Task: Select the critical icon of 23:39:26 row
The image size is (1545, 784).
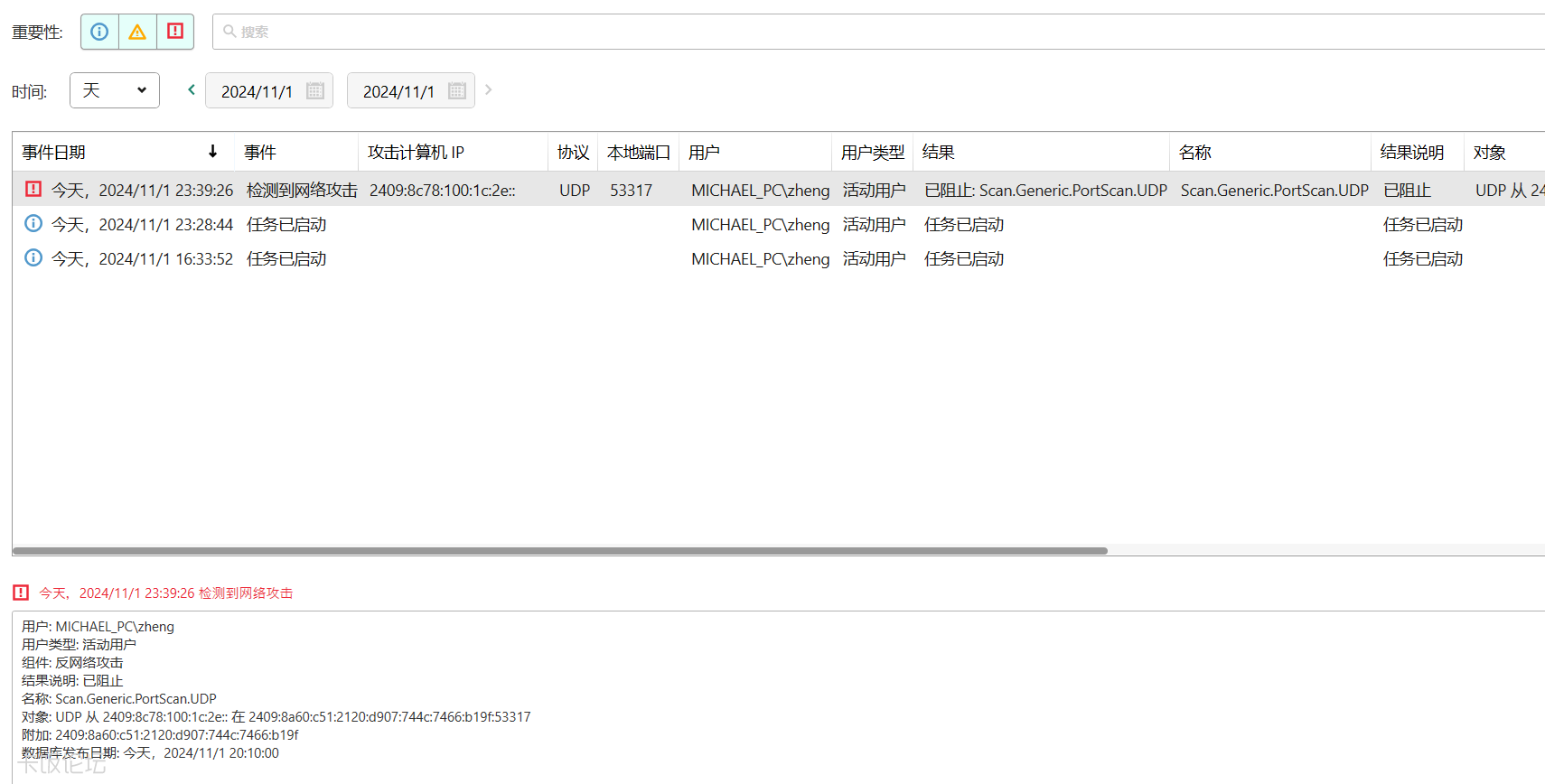Action: [x=33, y=189]
